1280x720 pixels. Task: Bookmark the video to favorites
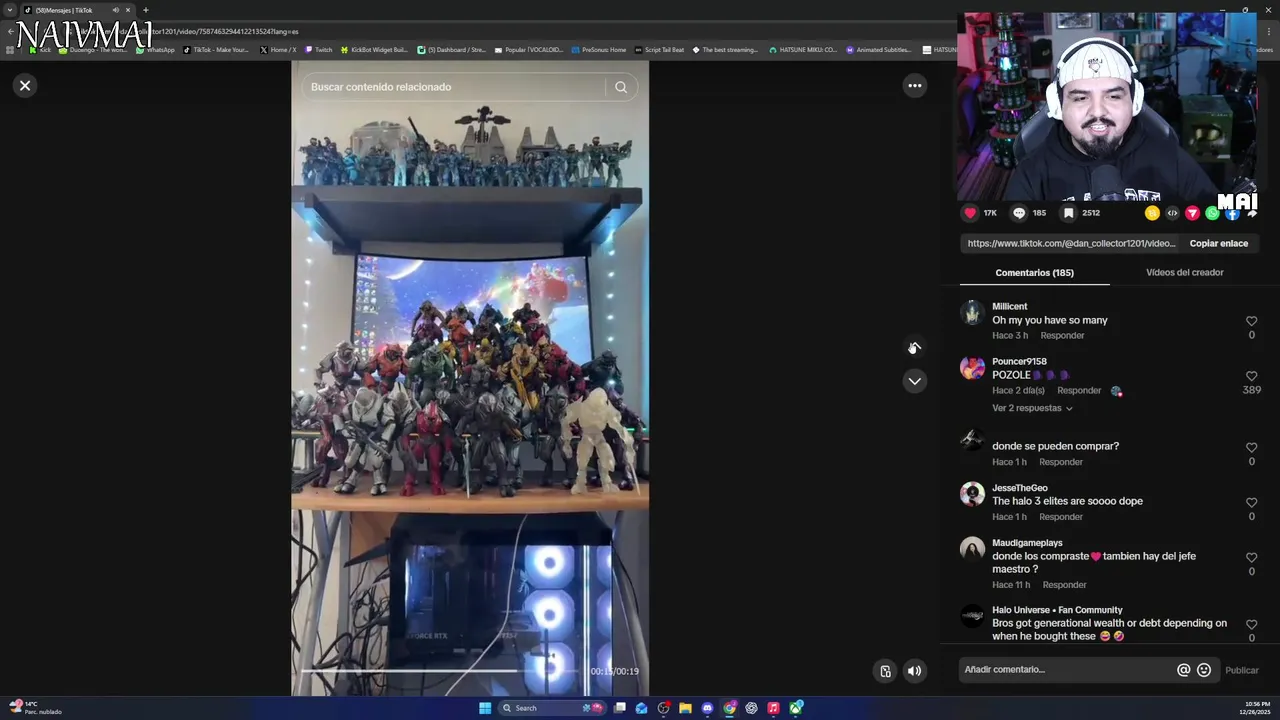(1068, 213)
